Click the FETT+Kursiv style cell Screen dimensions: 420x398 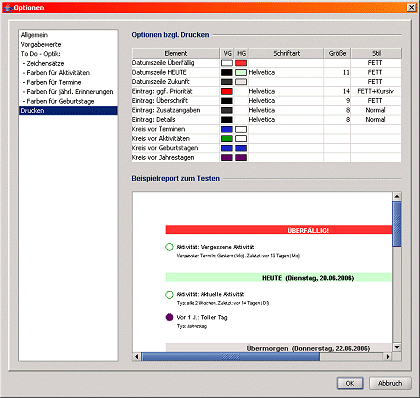coord(376,91)
